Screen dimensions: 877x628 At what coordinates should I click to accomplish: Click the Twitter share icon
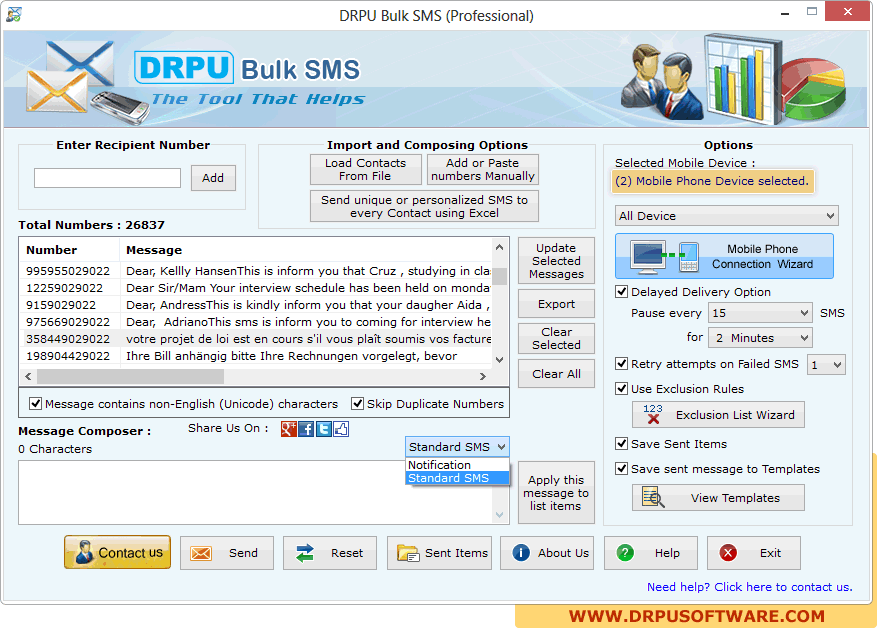[323, 429]
